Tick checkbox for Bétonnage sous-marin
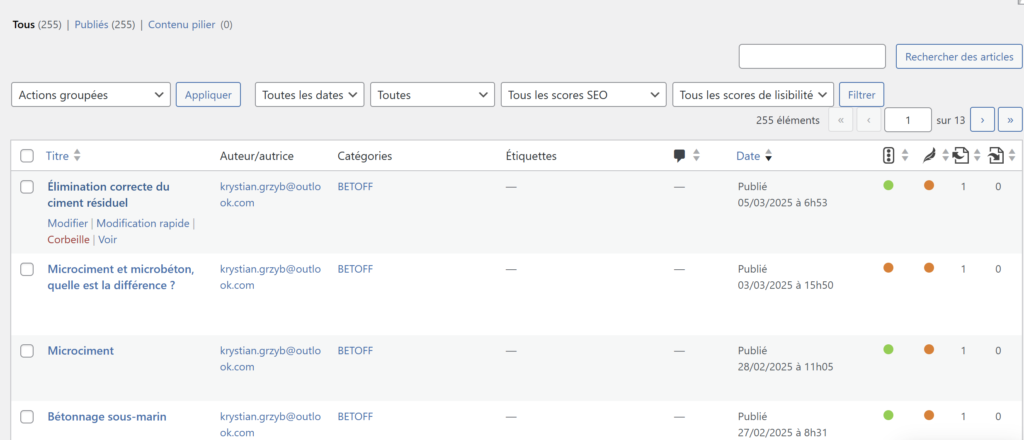Image resolution: width=1024 pixels, height=440 pixels. pyautogui.click(x=27, y=416)
